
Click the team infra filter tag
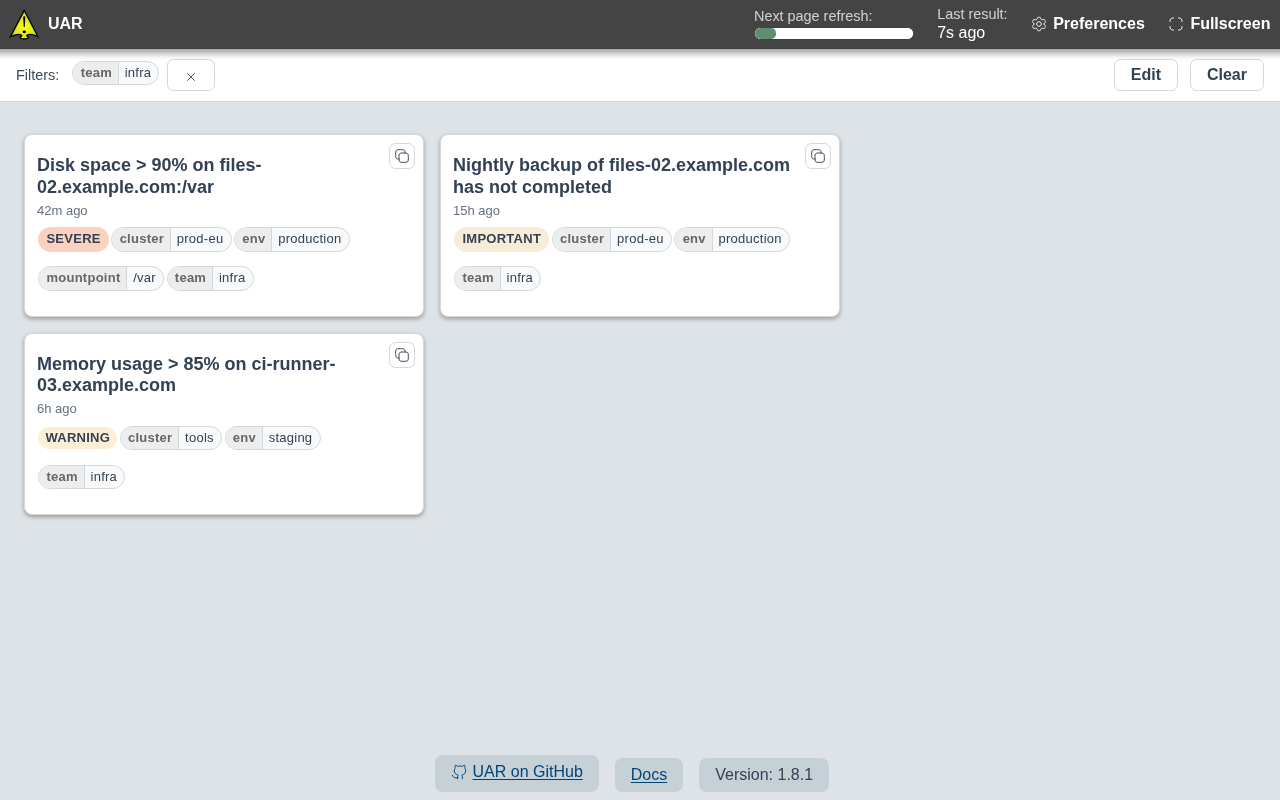click(x=115, y=73)
